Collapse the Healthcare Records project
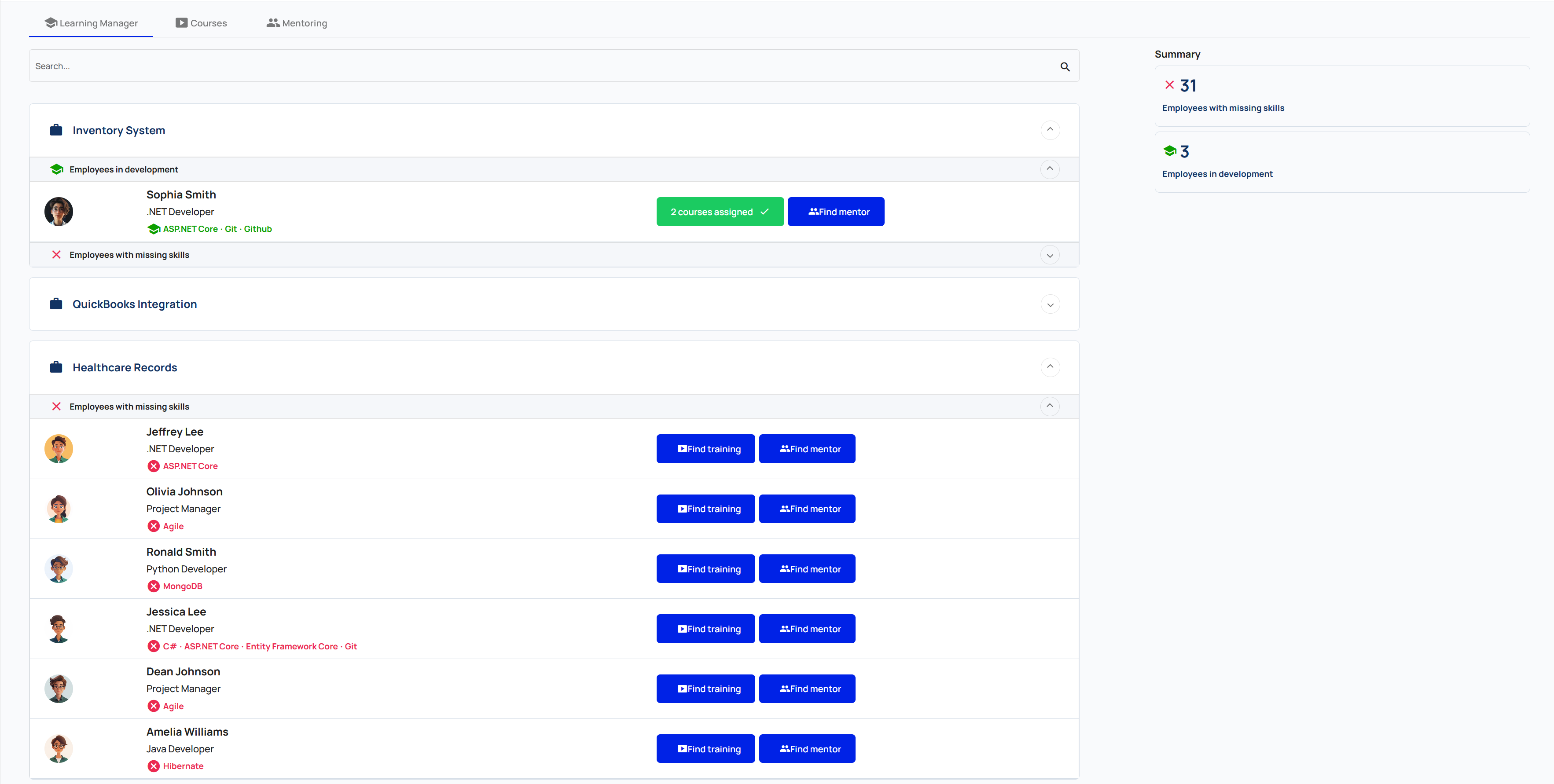Image resolution: width=1554 pixels, height=784 pixels. point(1050,366)
